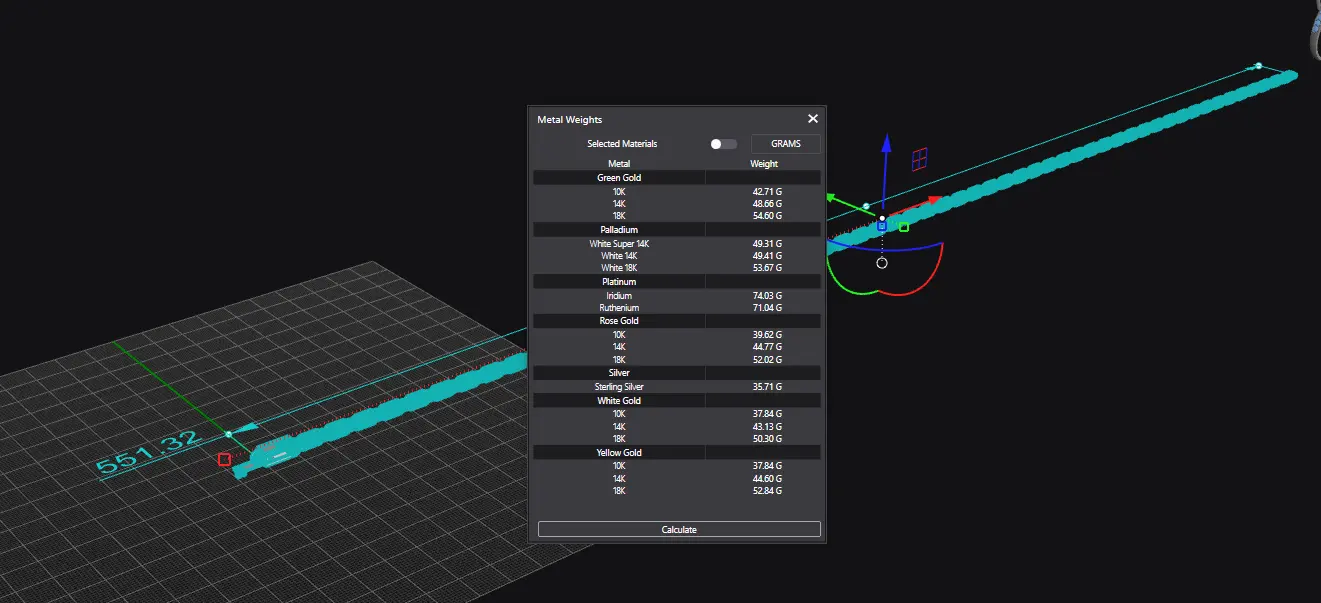Select the Palladium group row
The width and height of the screenshot is (1321, 603).
click(677, 230)
